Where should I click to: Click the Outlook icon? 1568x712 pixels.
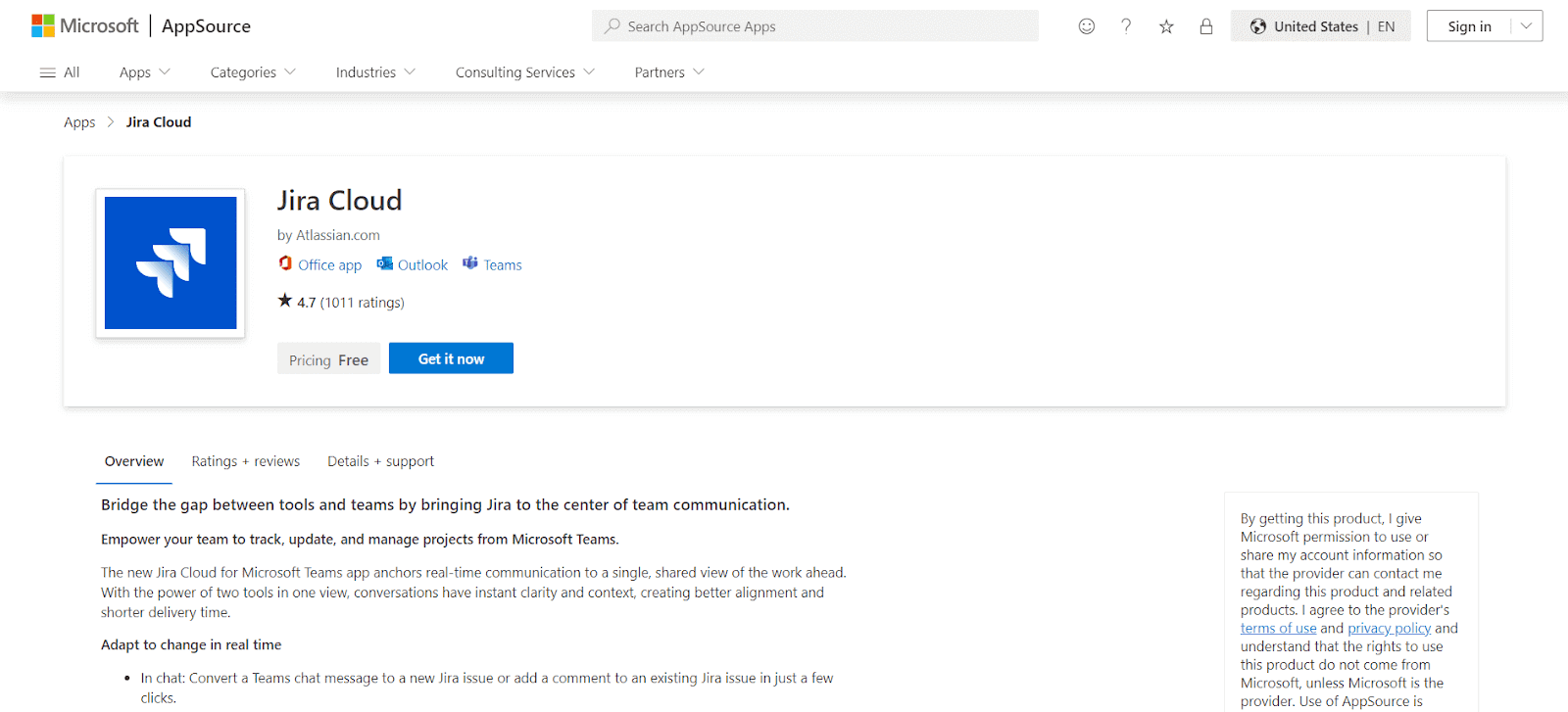[x=384, y=263]
